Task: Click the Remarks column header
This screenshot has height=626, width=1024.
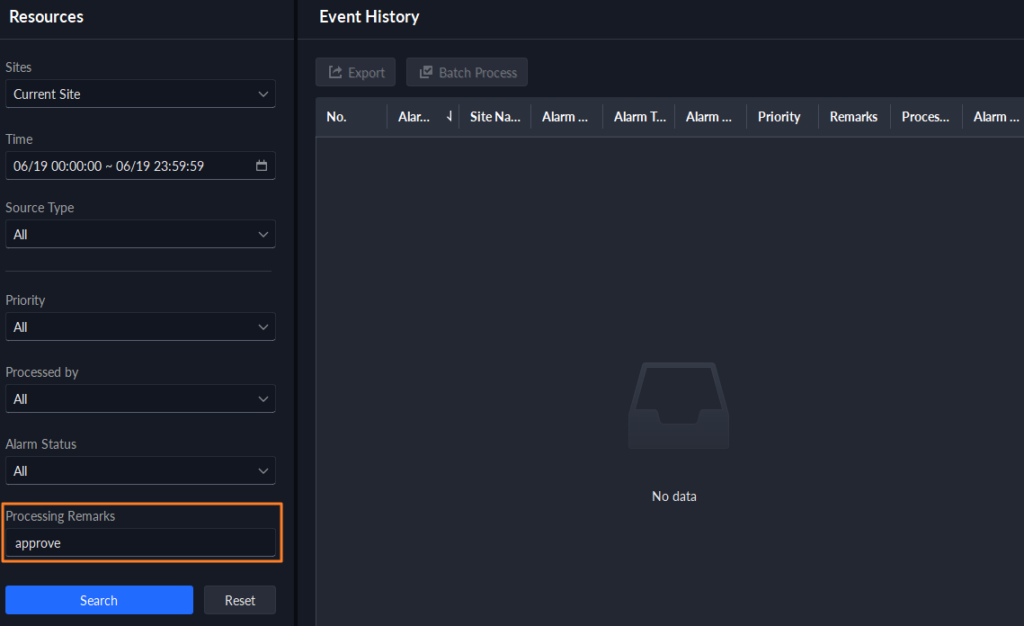Action: tap(853, 117)
